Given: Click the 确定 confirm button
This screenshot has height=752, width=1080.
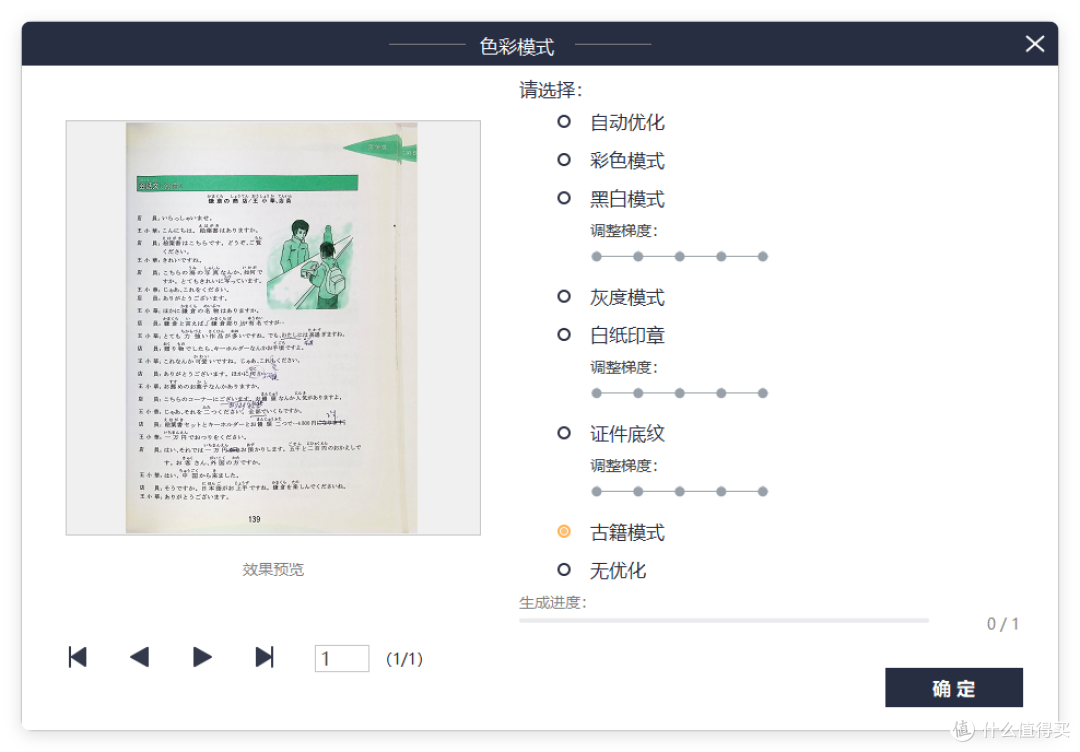Looking at the screenshot, I should coord(954,687).
